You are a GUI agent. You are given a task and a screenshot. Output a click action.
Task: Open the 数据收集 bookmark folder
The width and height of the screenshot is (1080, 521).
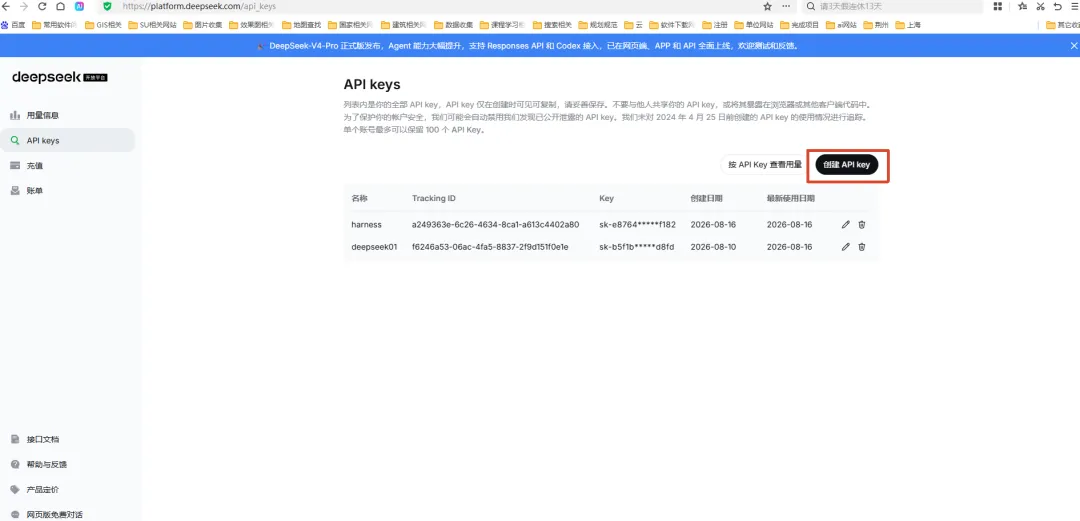(454, 25)
